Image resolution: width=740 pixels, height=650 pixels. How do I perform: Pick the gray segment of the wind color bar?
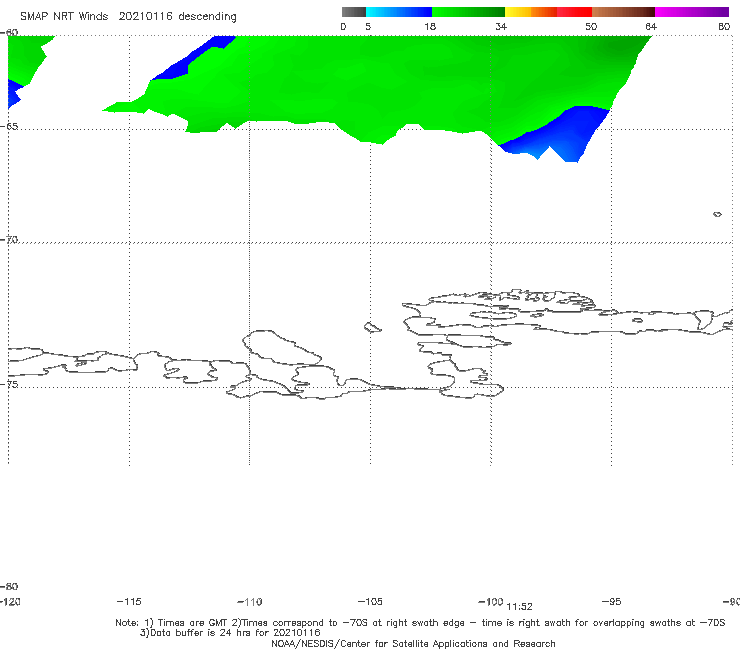(x=354, y=12)
